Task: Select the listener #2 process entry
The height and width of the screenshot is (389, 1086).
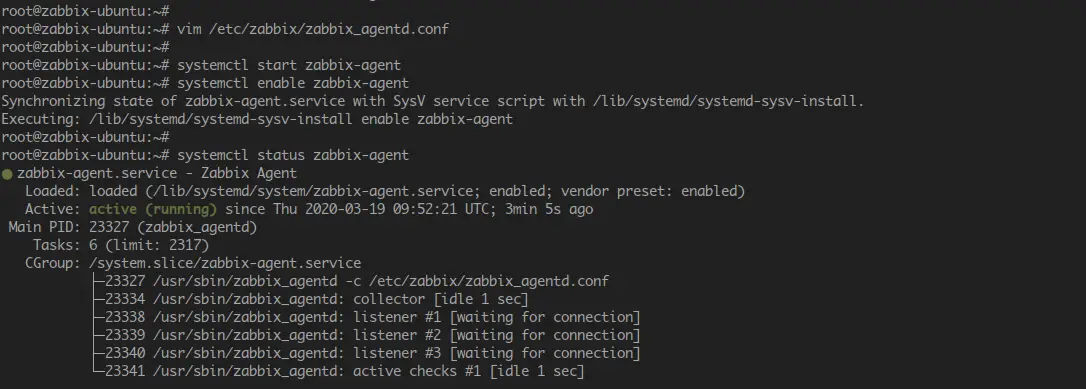Action: pyautogui.click(x=366, y=335)
